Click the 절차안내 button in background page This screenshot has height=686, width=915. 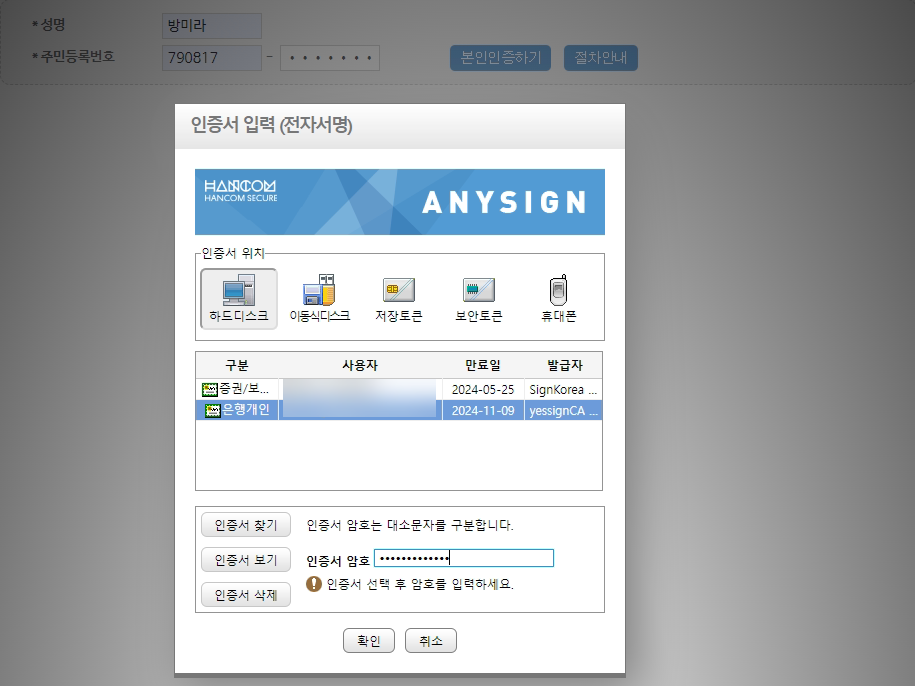click(600, 58)
